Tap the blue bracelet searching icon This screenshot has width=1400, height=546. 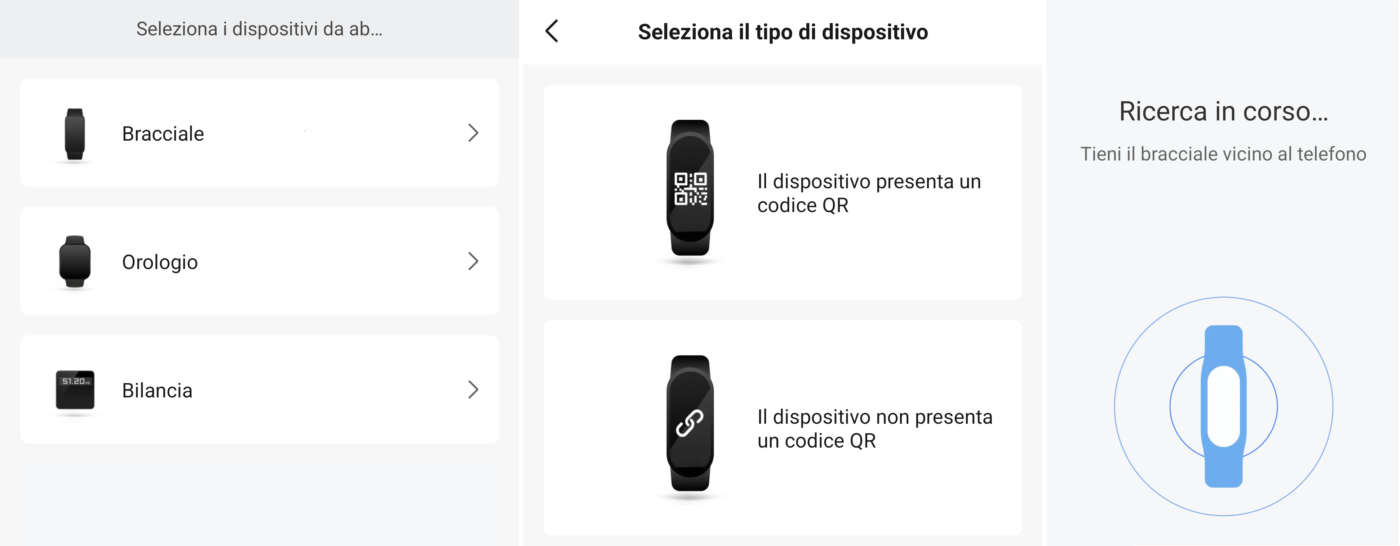coord(1223,406)
